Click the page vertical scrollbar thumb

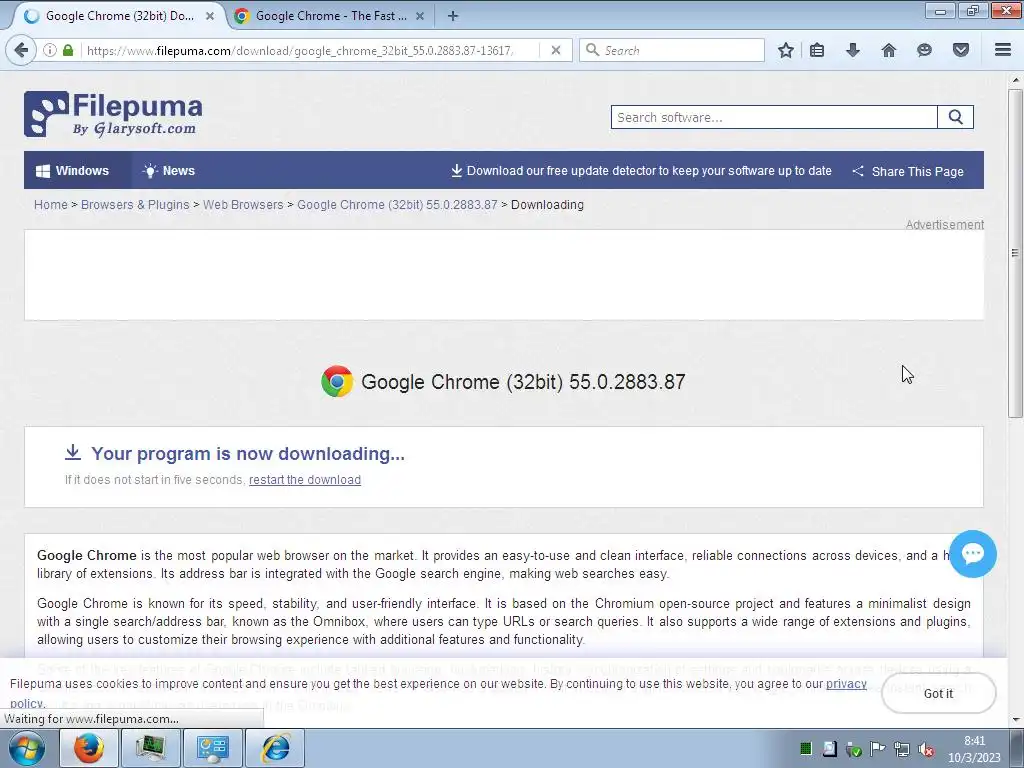(1015, 253)
